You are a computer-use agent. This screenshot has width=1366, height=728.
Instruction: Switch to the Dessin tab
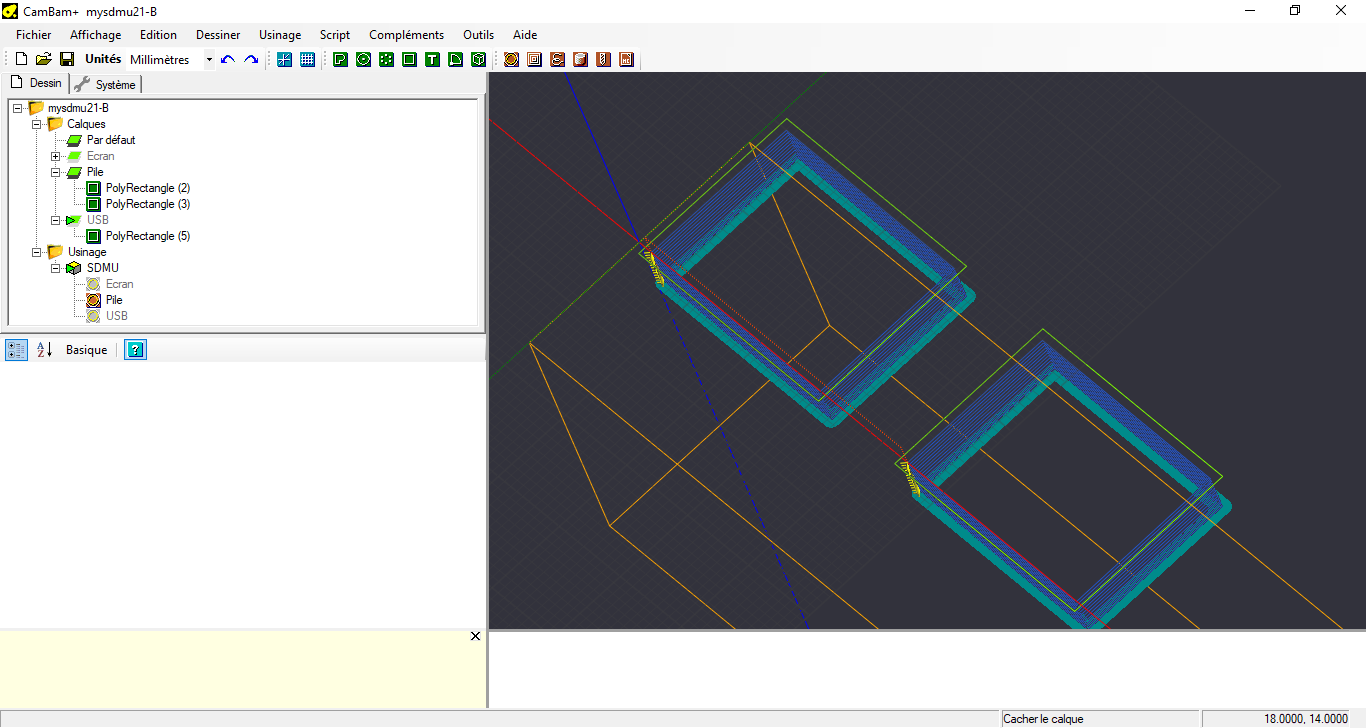point(36,83)
